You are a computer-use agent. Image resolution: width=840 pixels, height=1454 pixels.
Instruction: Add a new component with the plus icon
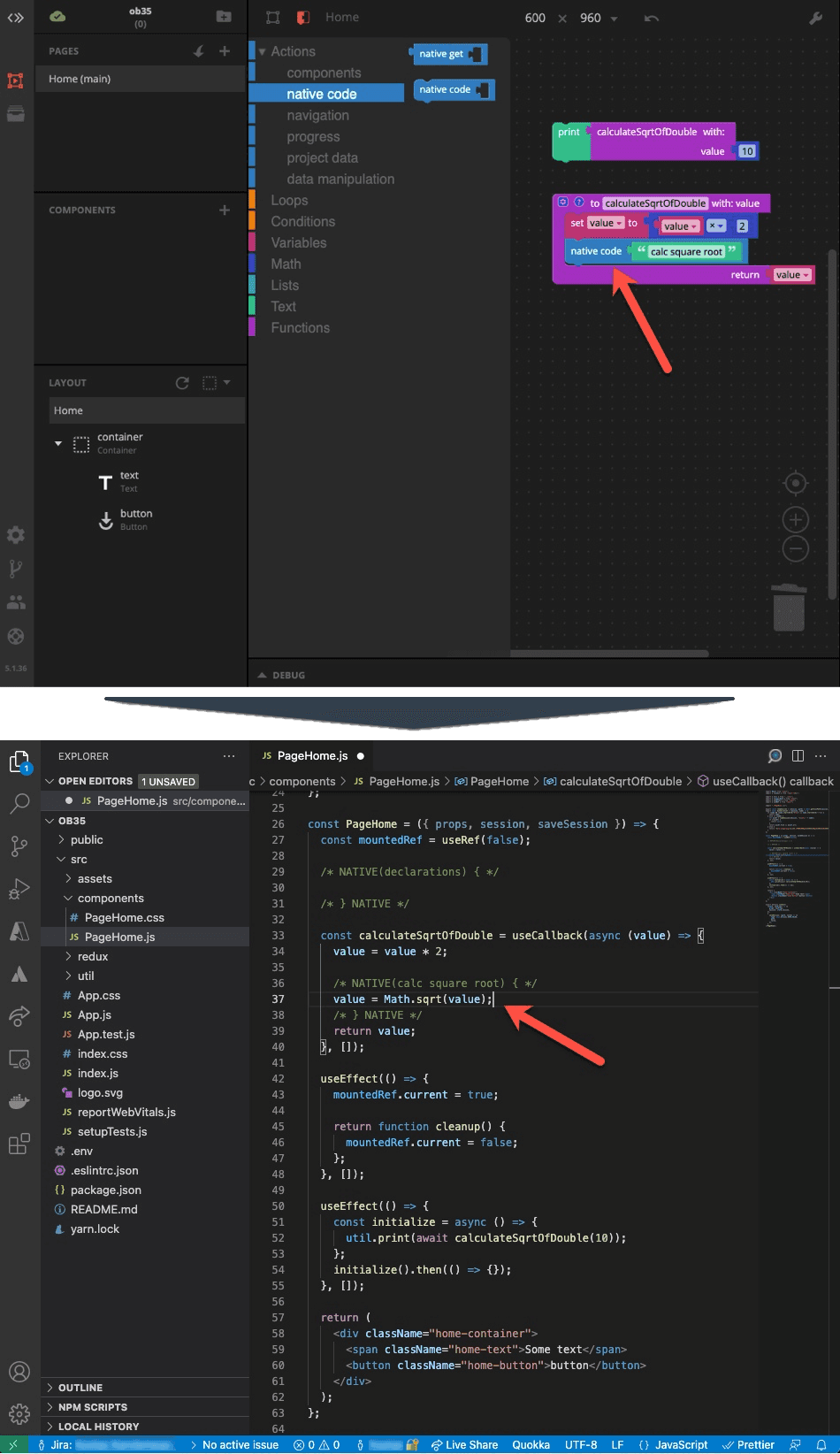pyautogui.click(x=225, y=210)
